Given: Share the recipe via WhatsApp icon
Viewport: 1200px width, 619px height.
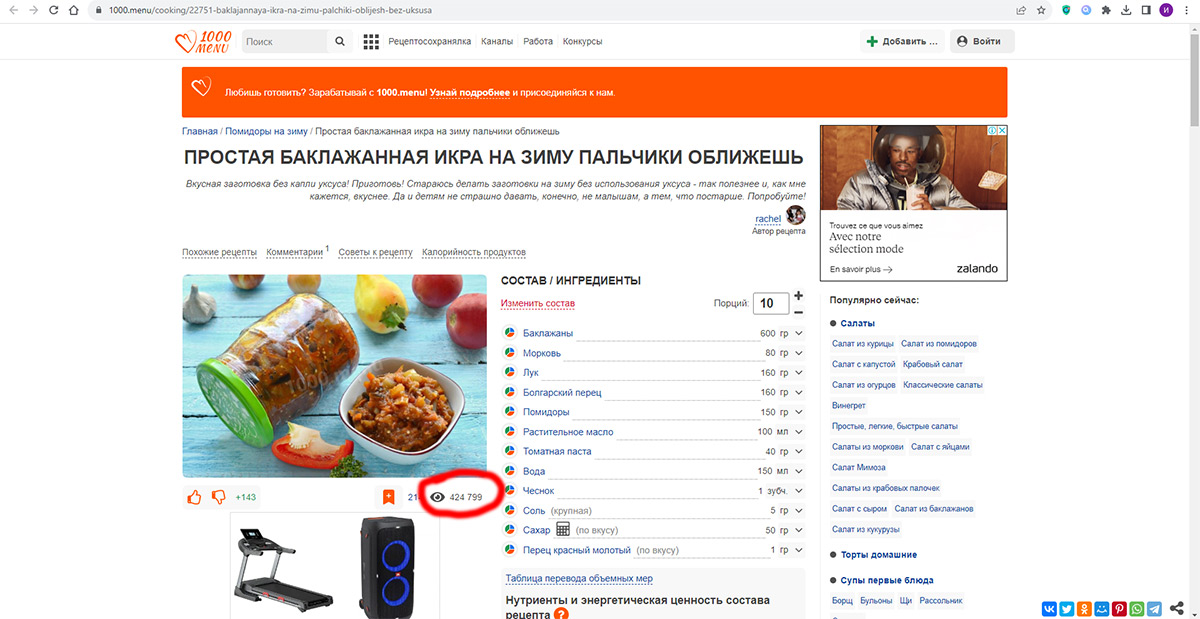Looking at the screenshot, I should pyautogui.click(x=1137, y=608).
